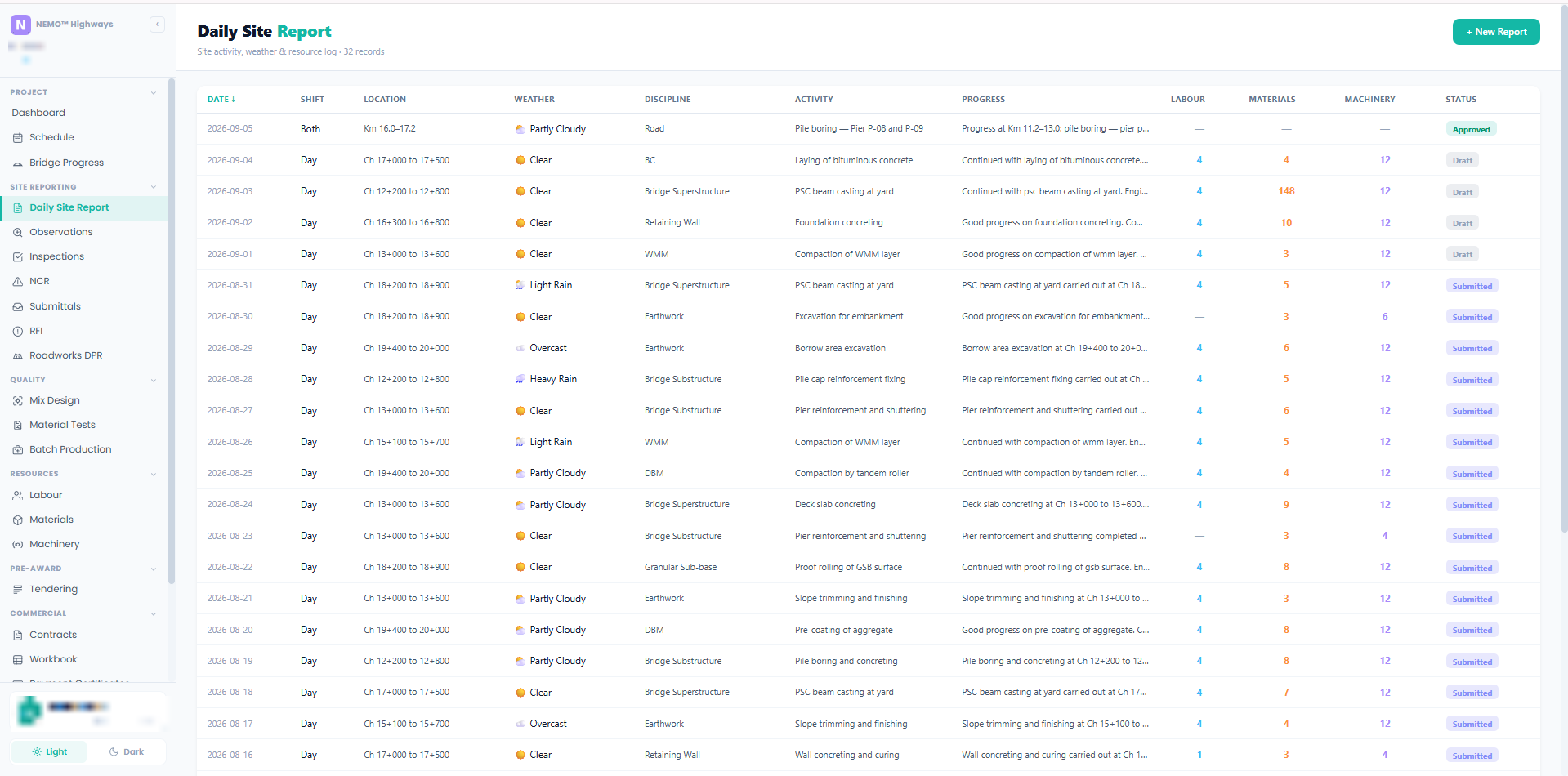The image size is (1568, 776).
Task: Click the 'Both' shift cell
Action: coord(310,129)
